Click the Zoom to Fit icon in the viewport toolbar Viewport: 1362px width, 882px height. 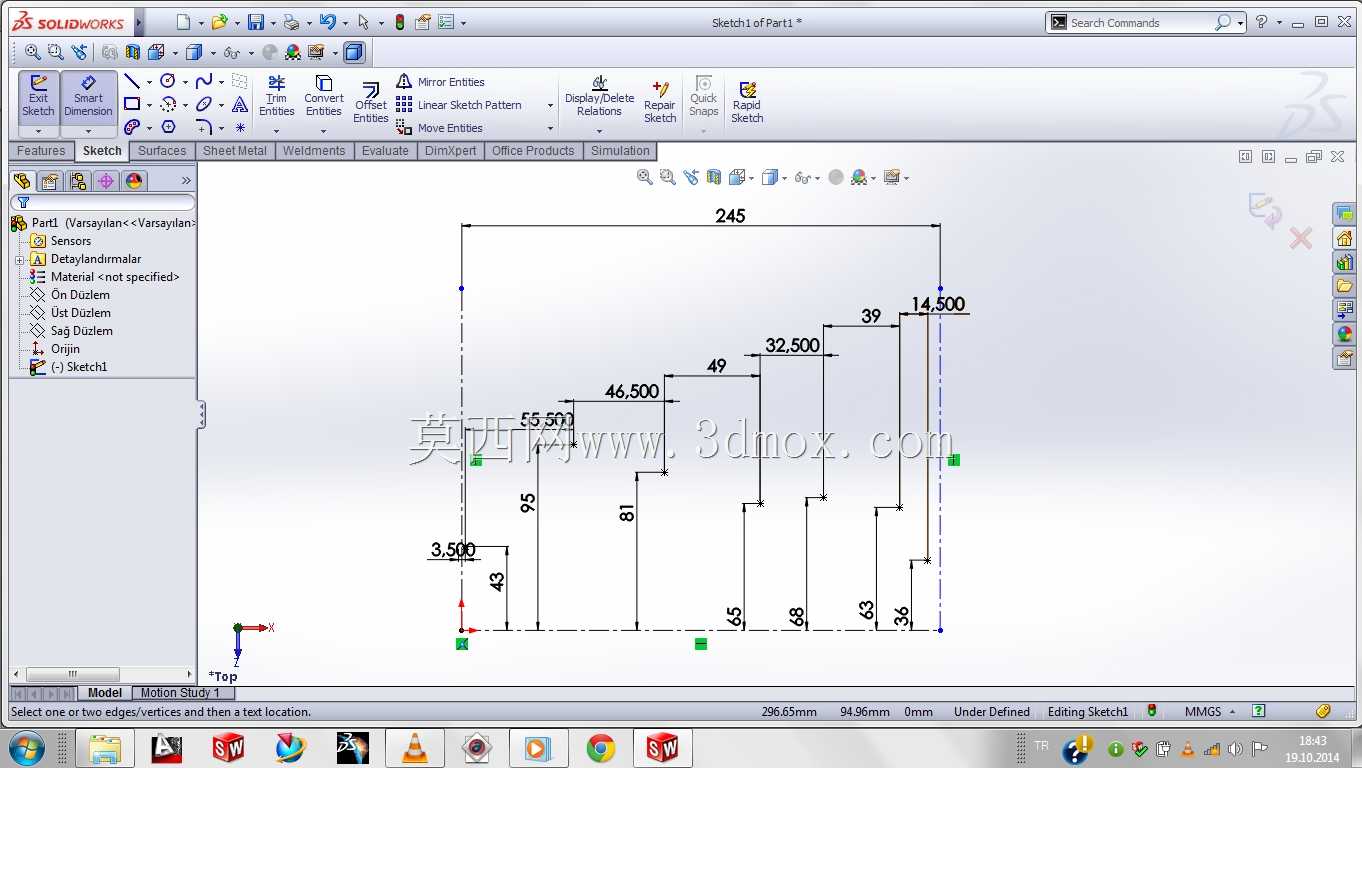pyautogui.click(x=645, y=177)
